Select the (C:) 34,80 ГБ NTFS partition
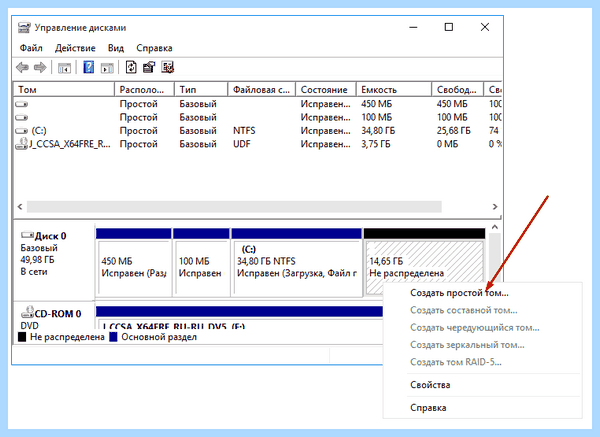The width and height of the screenshot is (600, 437). tap(297, 263)
